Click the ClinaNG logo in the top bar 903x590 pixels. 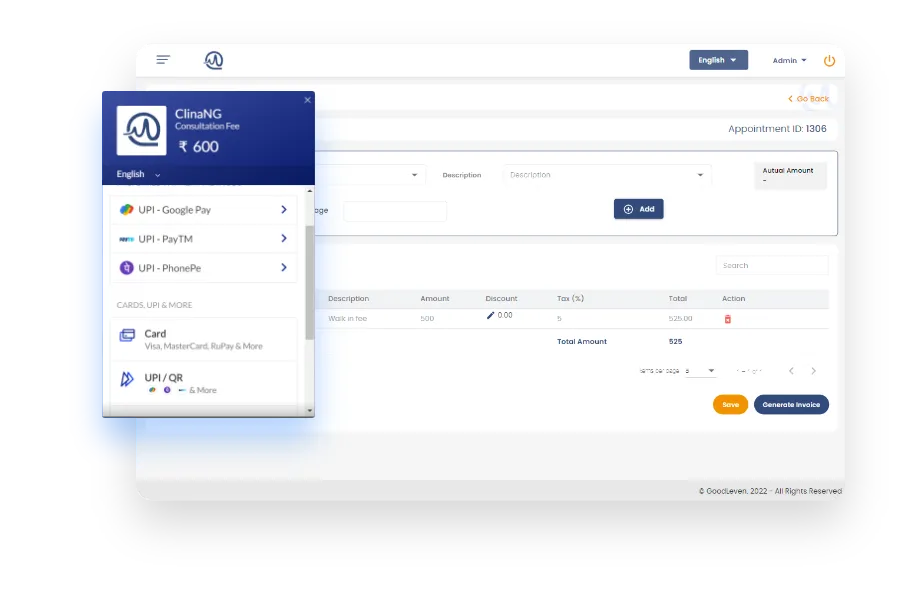213,59
